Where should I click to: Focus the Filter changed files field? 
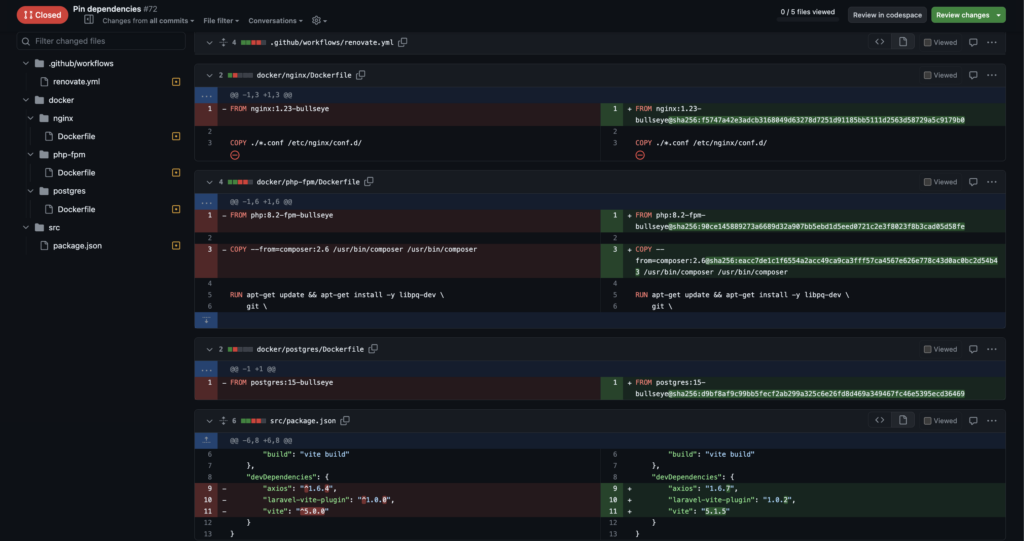[x=101, y=41]
